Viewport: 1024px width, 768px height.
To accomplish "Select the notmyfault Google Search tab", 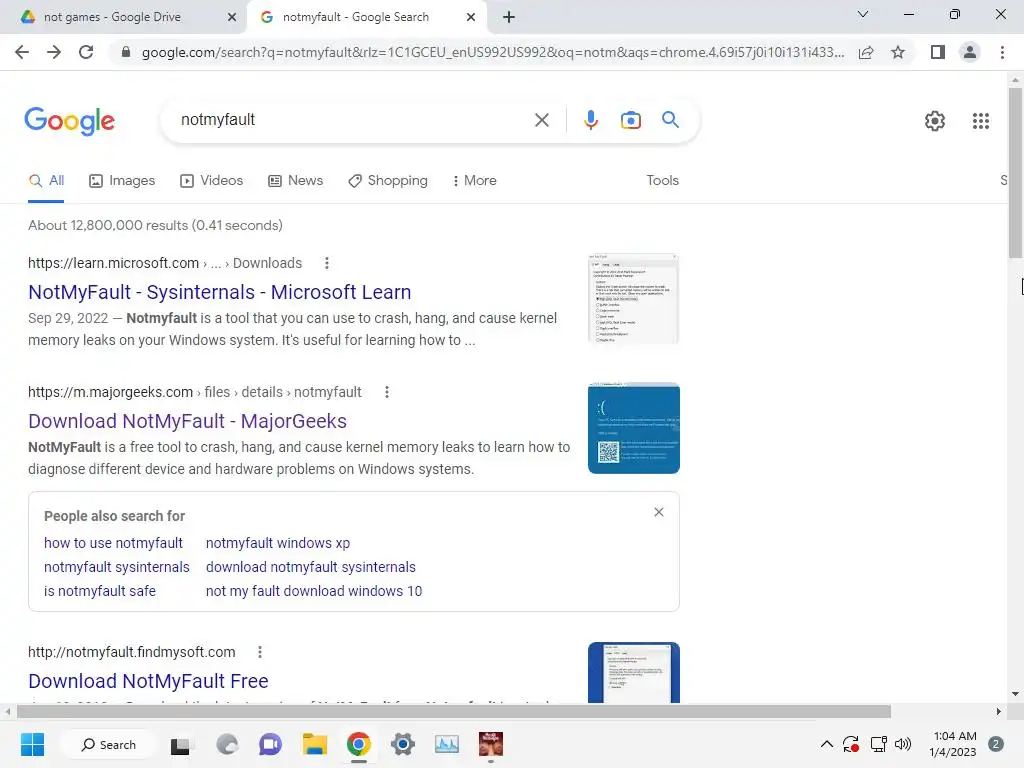I will 355,17.
